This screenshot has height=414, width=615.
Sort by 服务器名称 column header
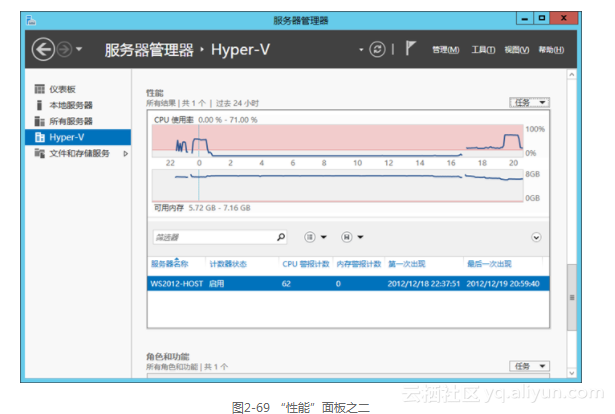169,264
